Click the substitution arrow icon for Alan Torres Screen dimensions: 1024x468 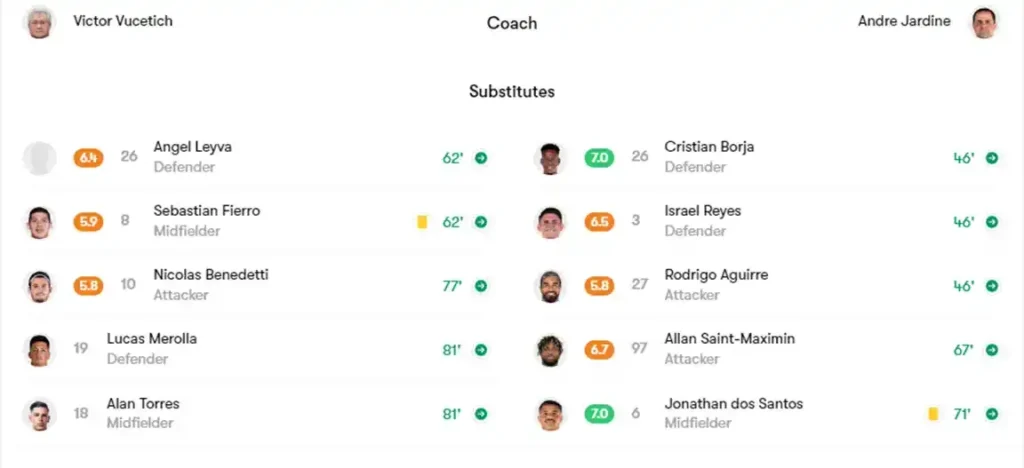(481, 414)
